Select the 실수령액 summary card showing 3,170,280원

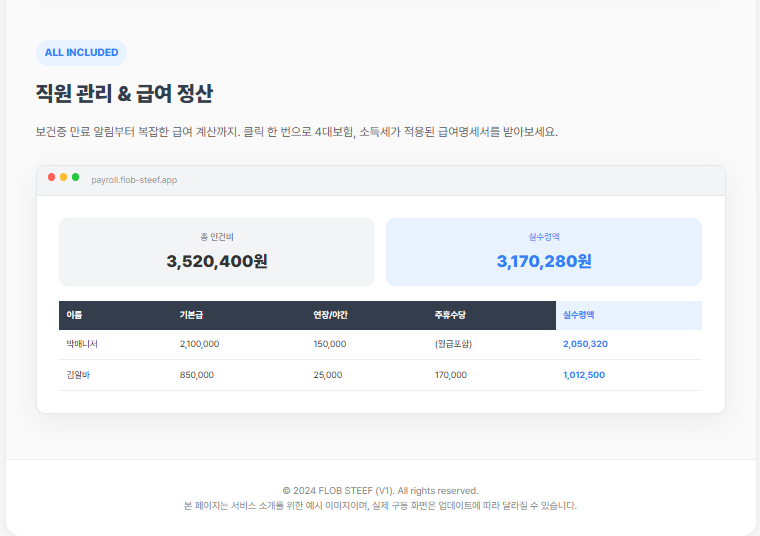544,252
